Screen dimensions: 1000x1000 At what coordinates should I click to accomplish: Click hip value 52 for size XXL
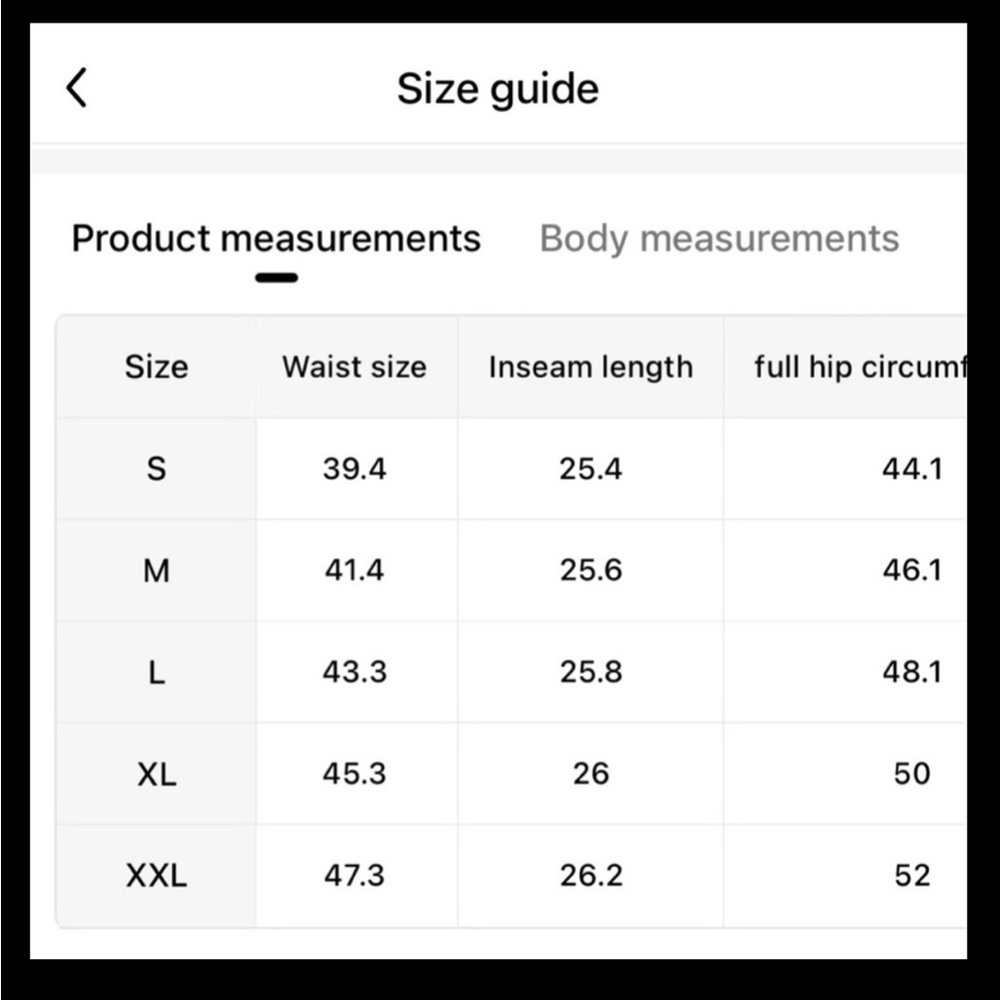tap(912, 876)
